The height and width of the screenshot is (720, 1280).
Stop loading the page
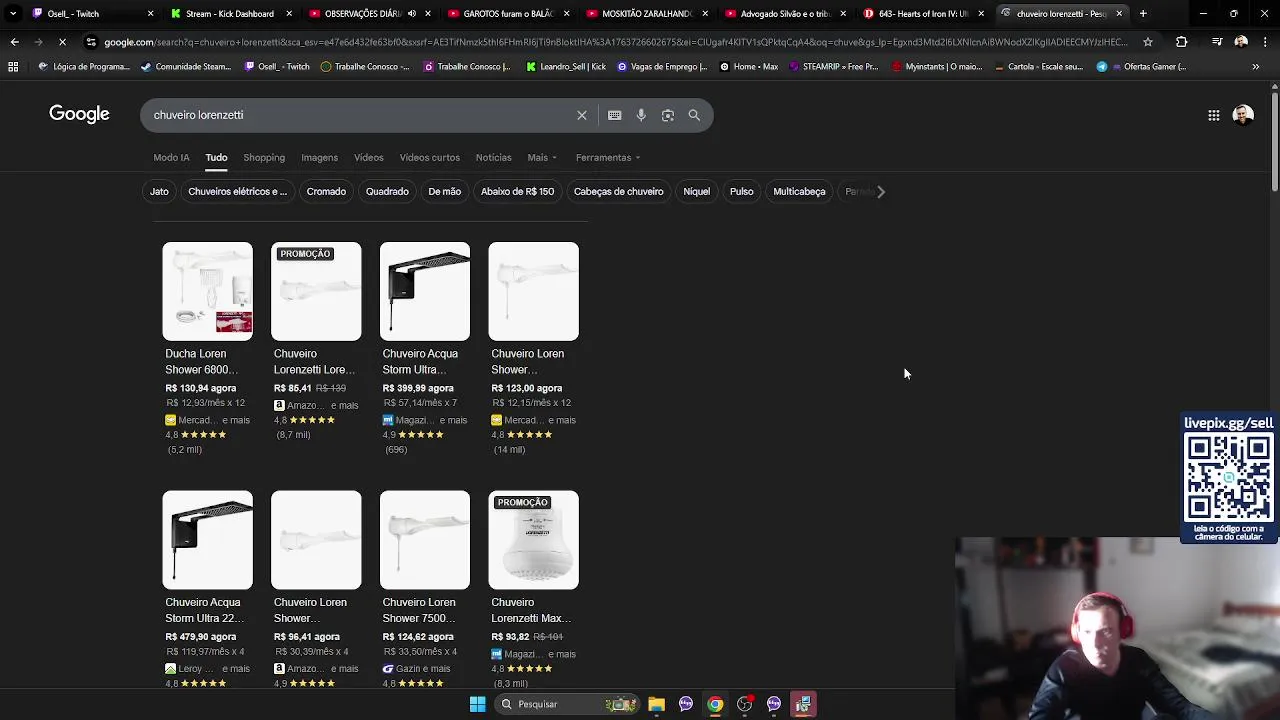tap(62, 42)
